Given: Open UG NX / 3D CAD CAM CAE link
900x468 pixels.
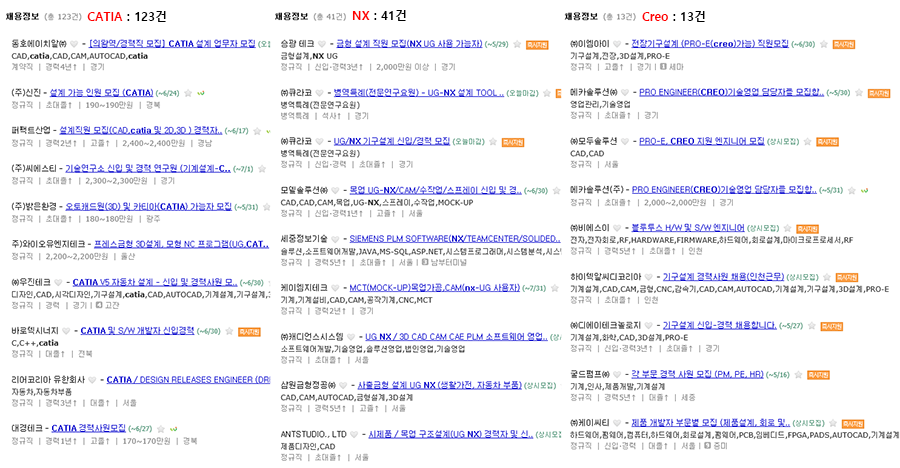Looking at the screenshot, I should pyautogui.click(x=456, y=337).
